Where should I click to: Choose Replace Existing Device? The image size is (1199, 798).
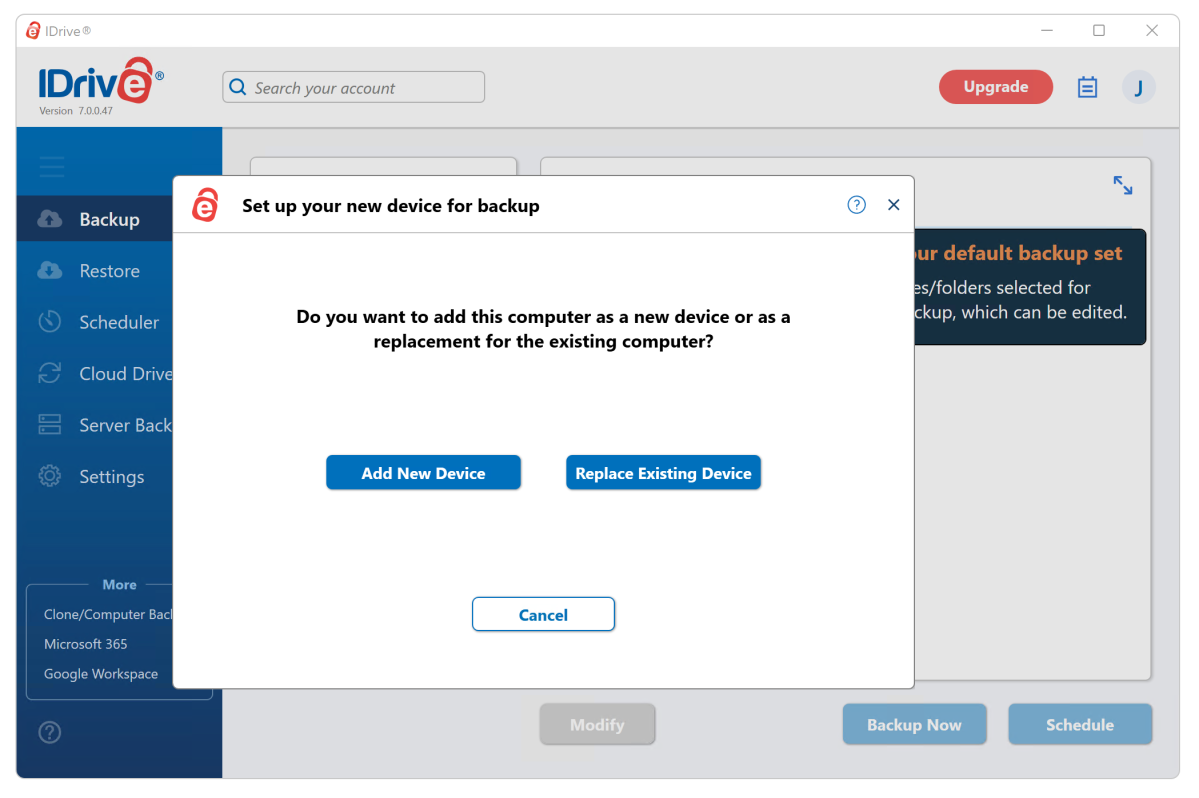[663, 472]
